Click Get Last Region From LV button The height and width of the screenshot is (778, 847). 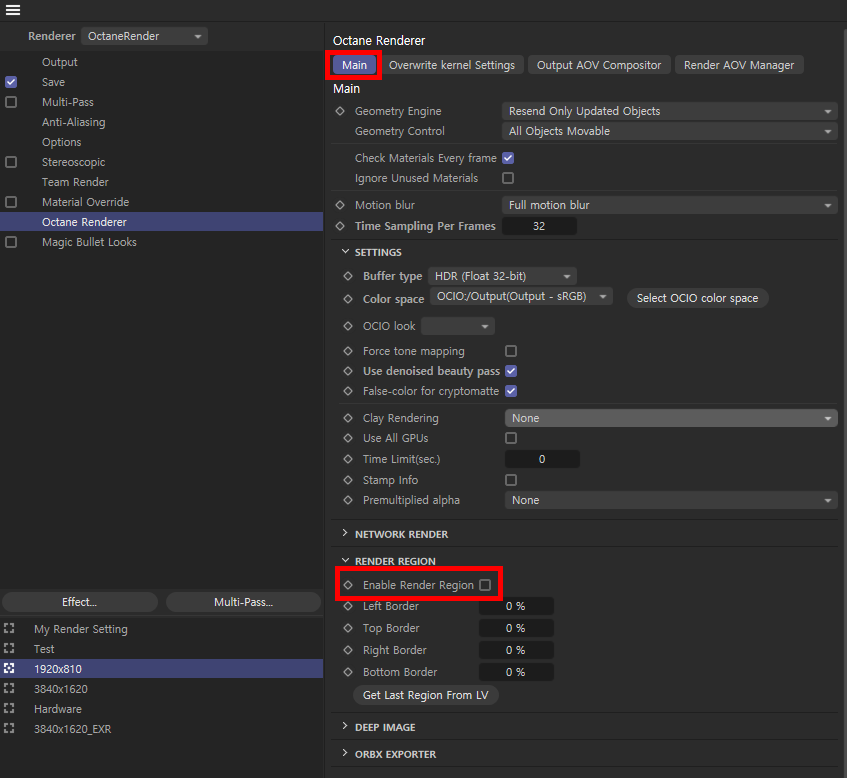(x=425, y=695)
